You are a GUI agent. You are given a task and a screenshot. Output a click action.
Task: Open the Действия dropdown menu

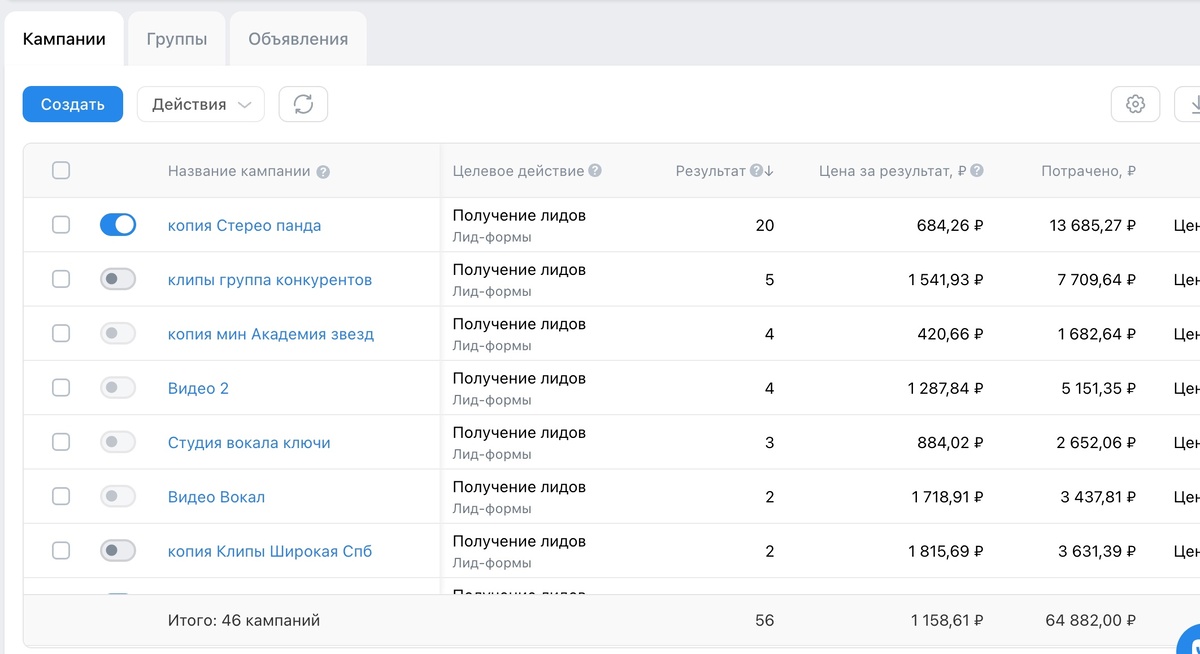tap(200, 104)
